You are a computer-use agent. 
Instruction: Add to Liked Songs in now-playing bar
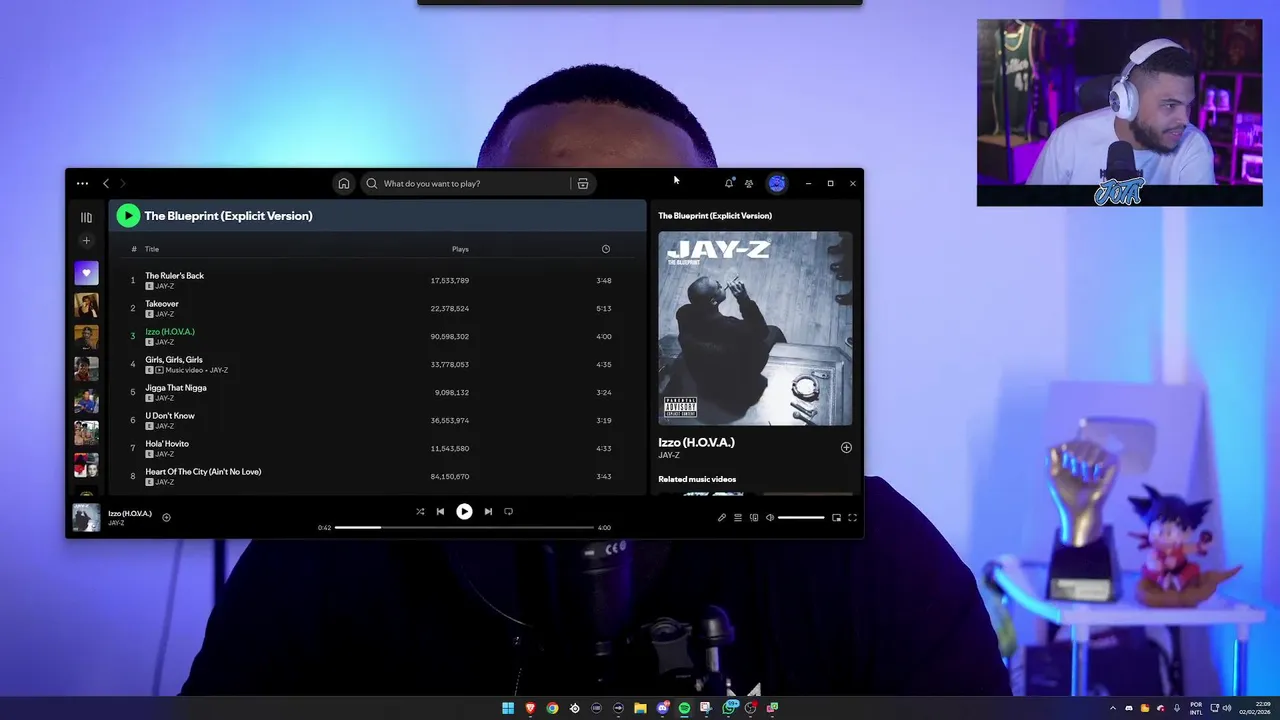166,517
